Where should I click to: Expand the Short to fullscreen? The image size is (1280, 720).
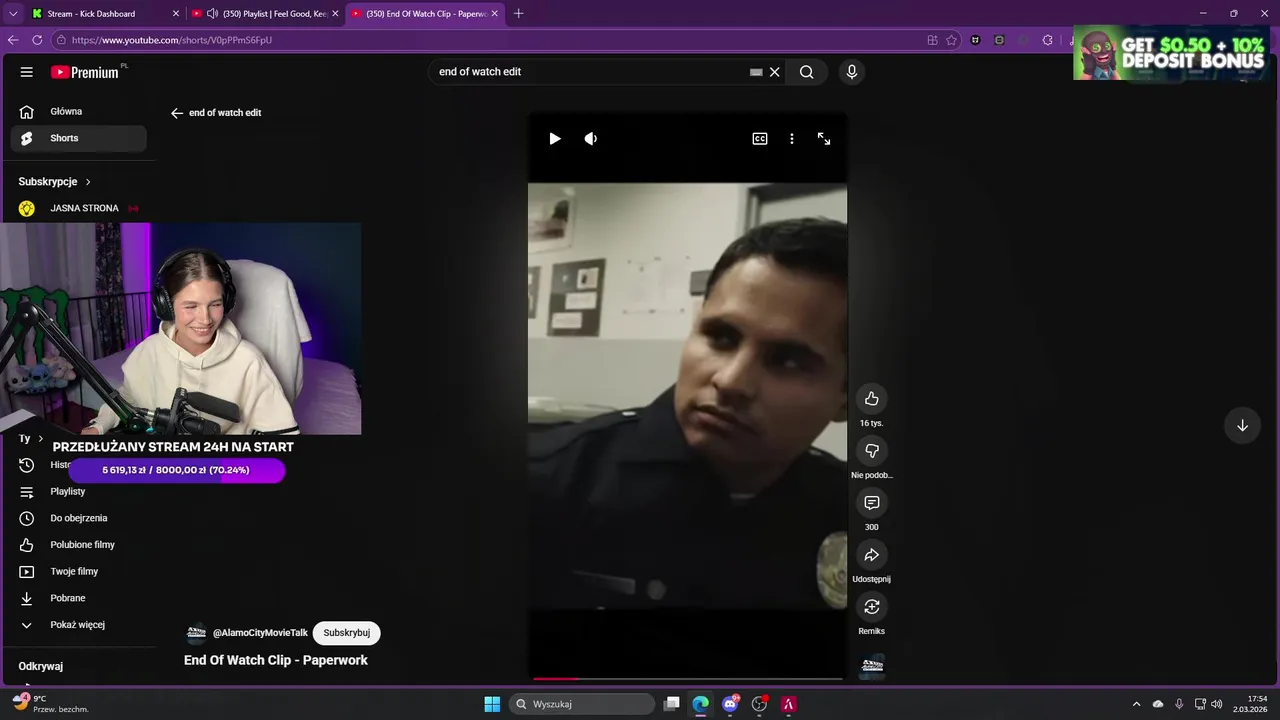tap(824, 139)
